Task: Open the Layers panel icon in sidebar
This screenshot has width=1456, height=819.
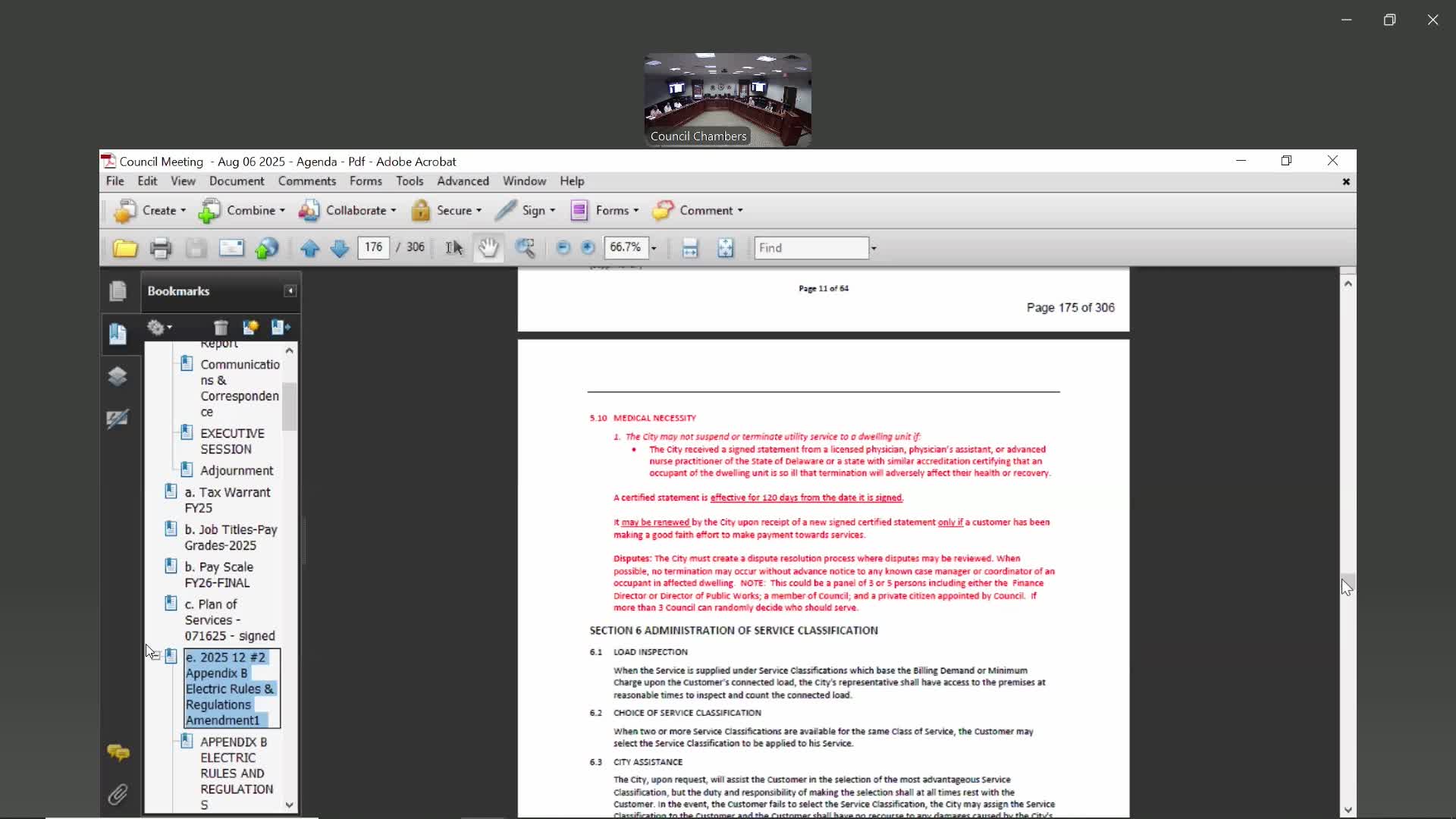Action: pos(118,377)
